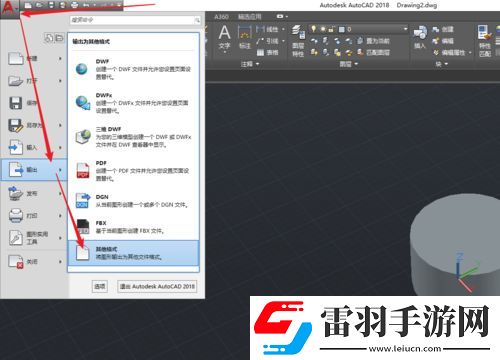The image size is (500, 360).
Task: Click the black FBX file icon
Action: pos(83,226)
